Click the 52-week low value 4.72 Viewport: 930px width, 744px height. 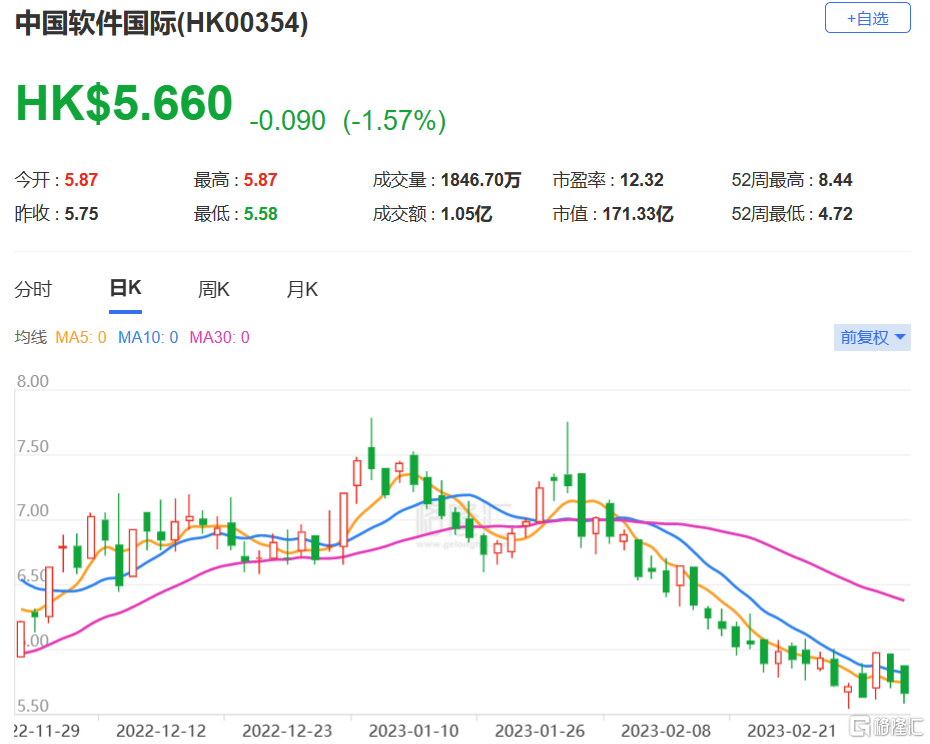tap(835, 214)
